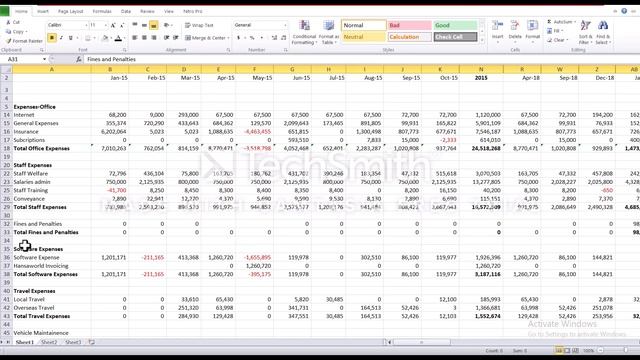The width and height of the screenshot is (640, 360).
Task: Click the formula bar text Fines and Penalties
Action: click(111, 60)
